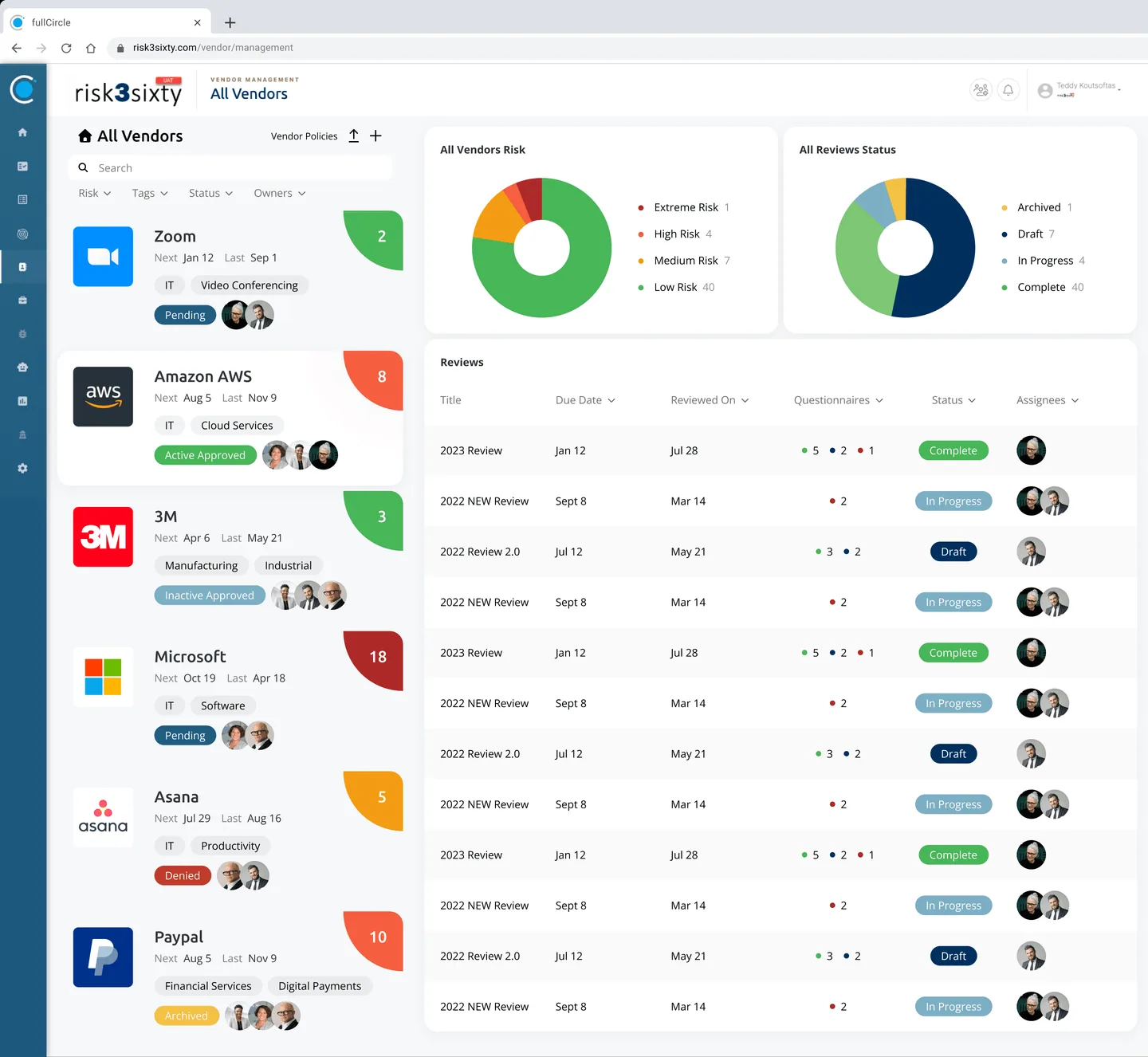Select the fullCircle browser tab
The image size is (1148, 1057).
click(x=108, y=22)
